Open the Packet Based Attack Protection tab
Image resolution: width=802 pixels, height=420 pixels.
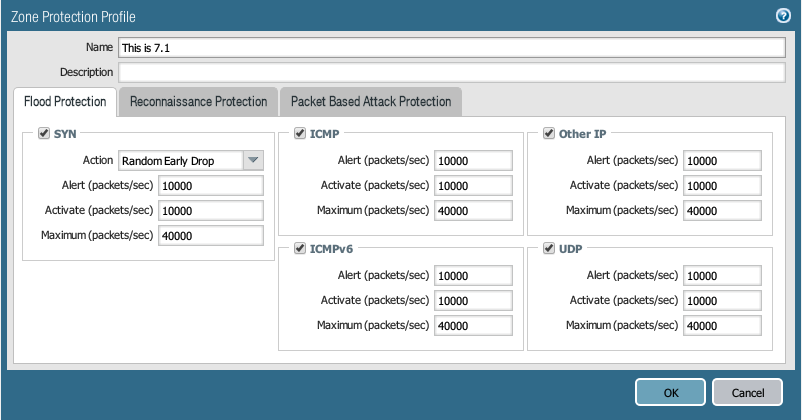click(370, 101)
